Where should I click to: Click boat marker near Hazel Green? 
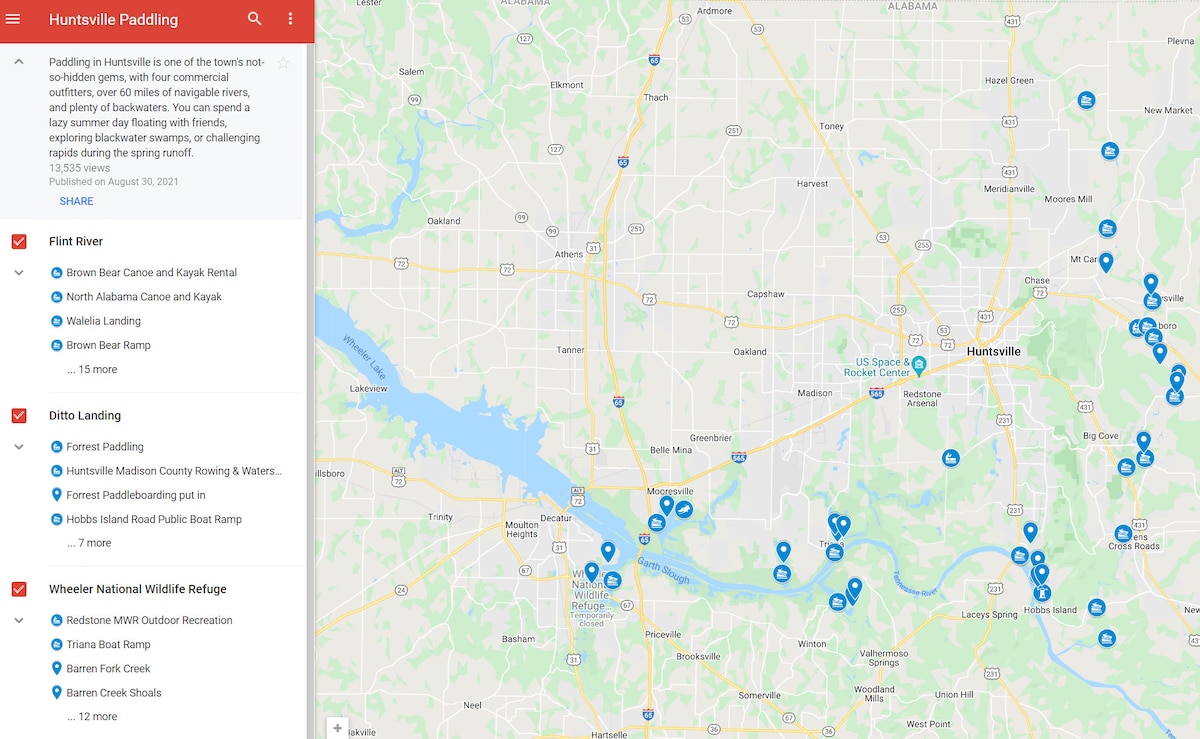1086,100
